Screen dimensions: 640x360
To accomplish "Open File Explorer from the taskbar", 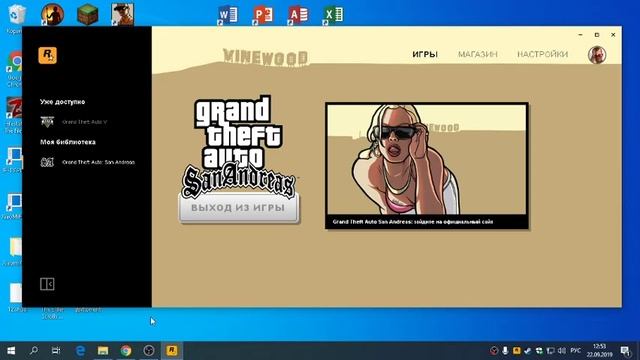I will pos(103,351).
